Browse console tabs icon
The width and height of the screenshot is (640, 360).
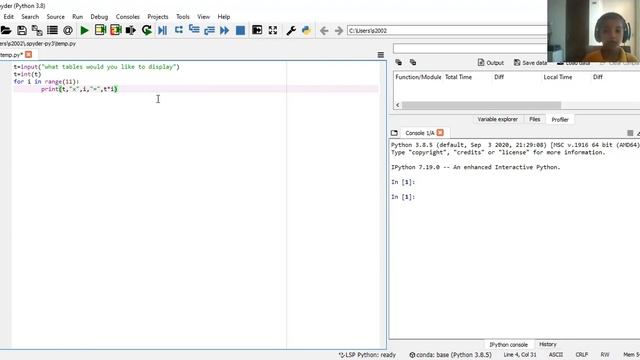394,133
